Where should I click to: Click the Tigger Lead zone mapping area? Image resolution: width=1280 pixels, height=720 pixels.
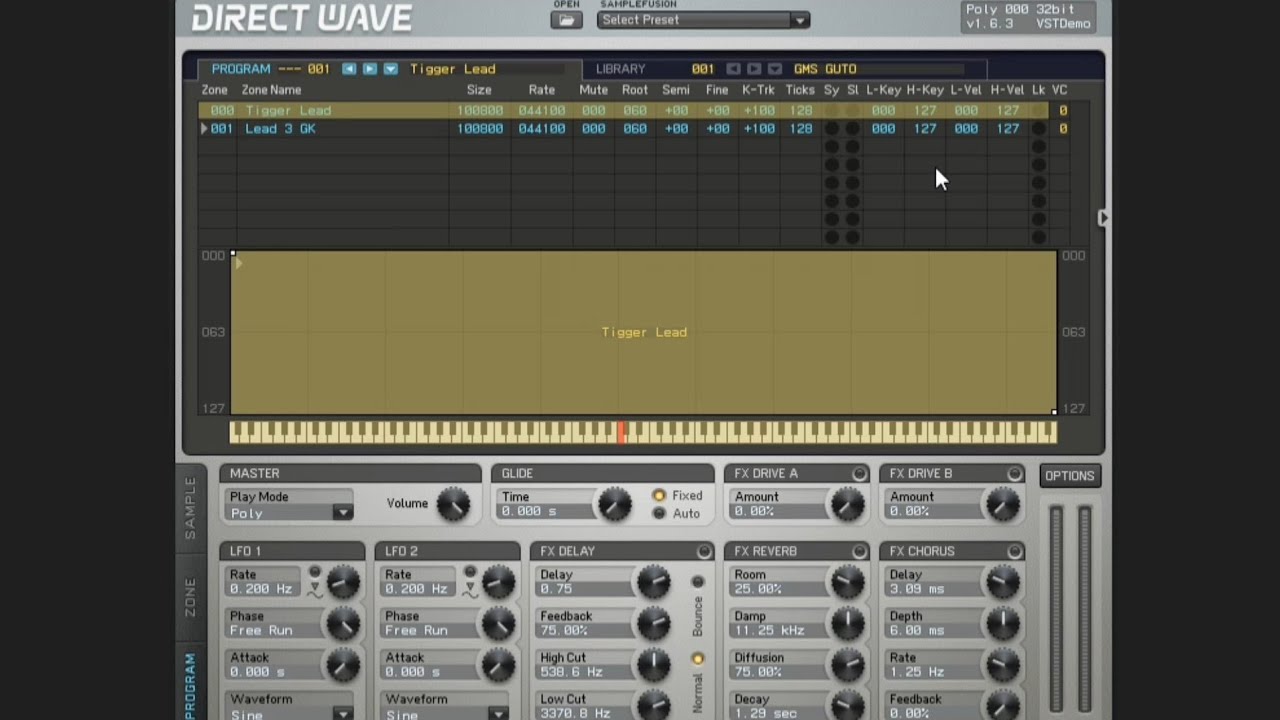(644, 332)
